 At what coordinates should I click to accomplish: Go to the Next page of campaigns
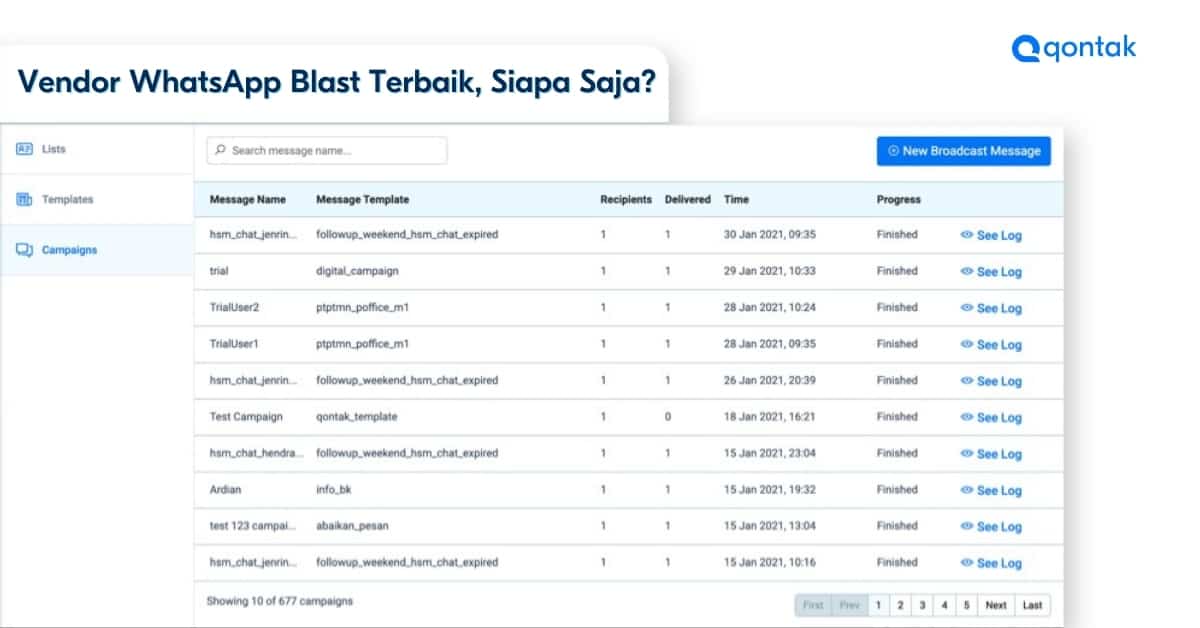point(995,605)
